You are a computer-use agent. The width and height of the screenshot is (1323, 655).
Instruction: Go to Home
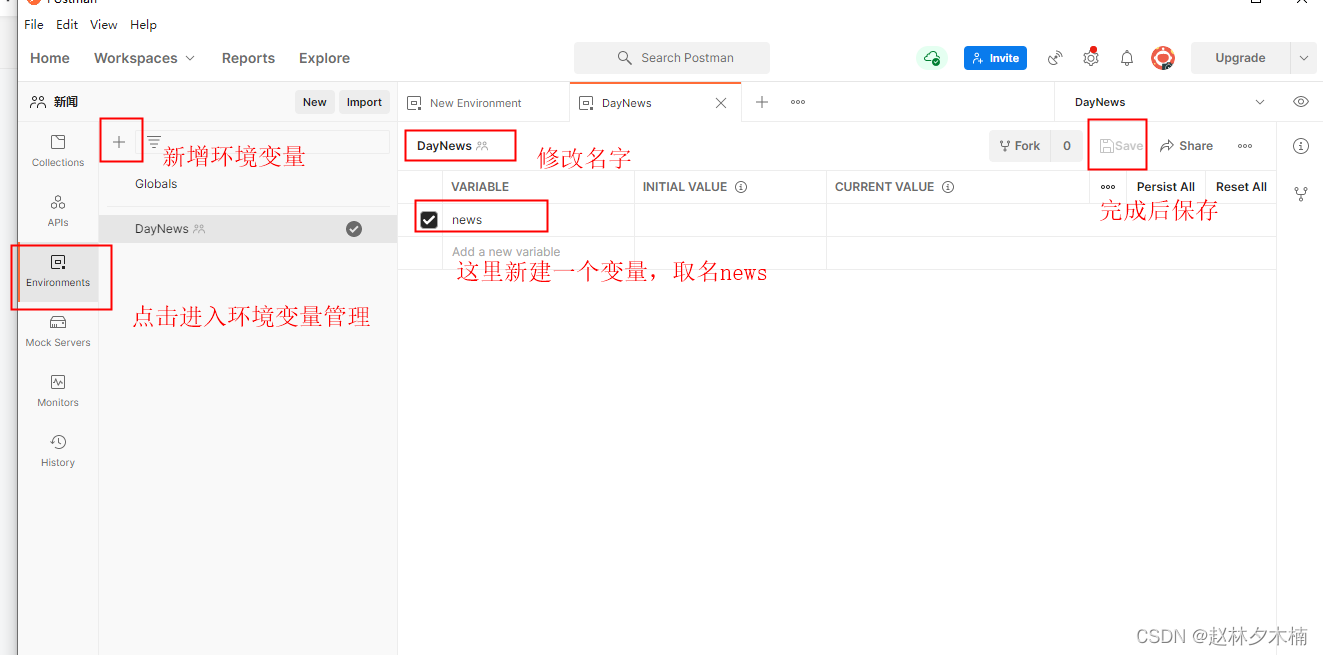tap(50, 58)
